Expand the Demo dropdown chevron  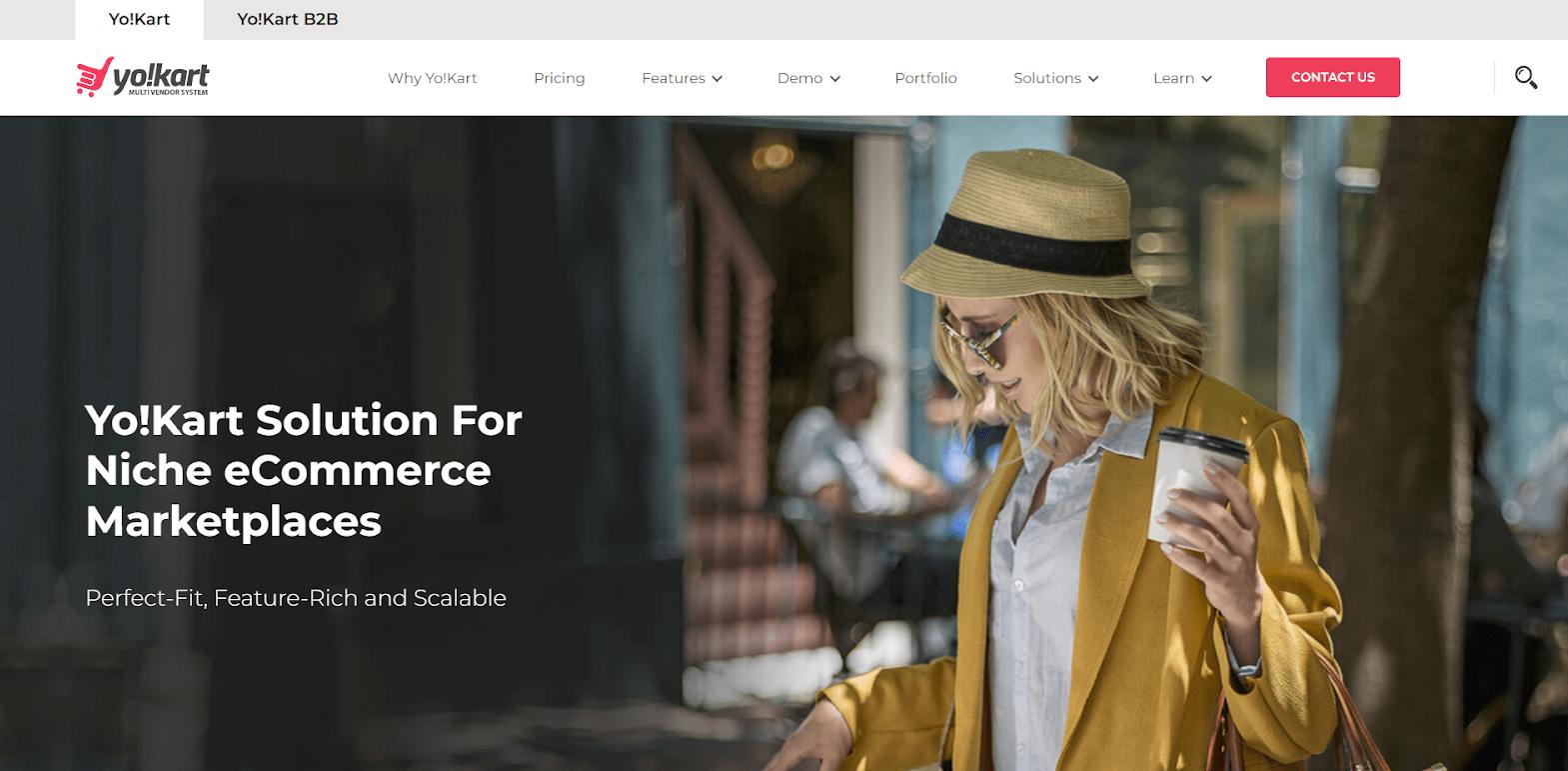click(834, 79)
